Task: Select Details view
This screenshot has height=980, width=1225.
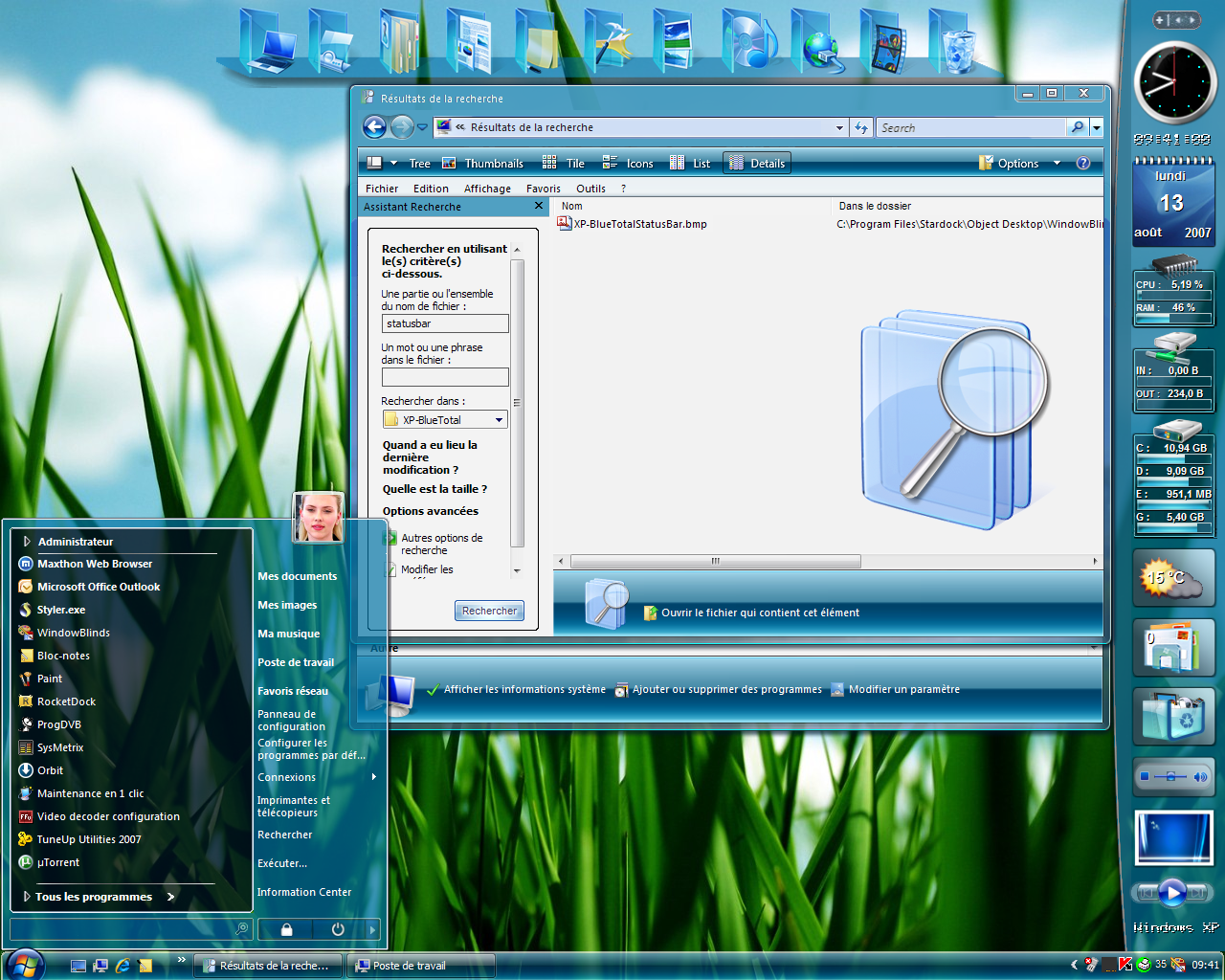Action: tap(757, 163)
